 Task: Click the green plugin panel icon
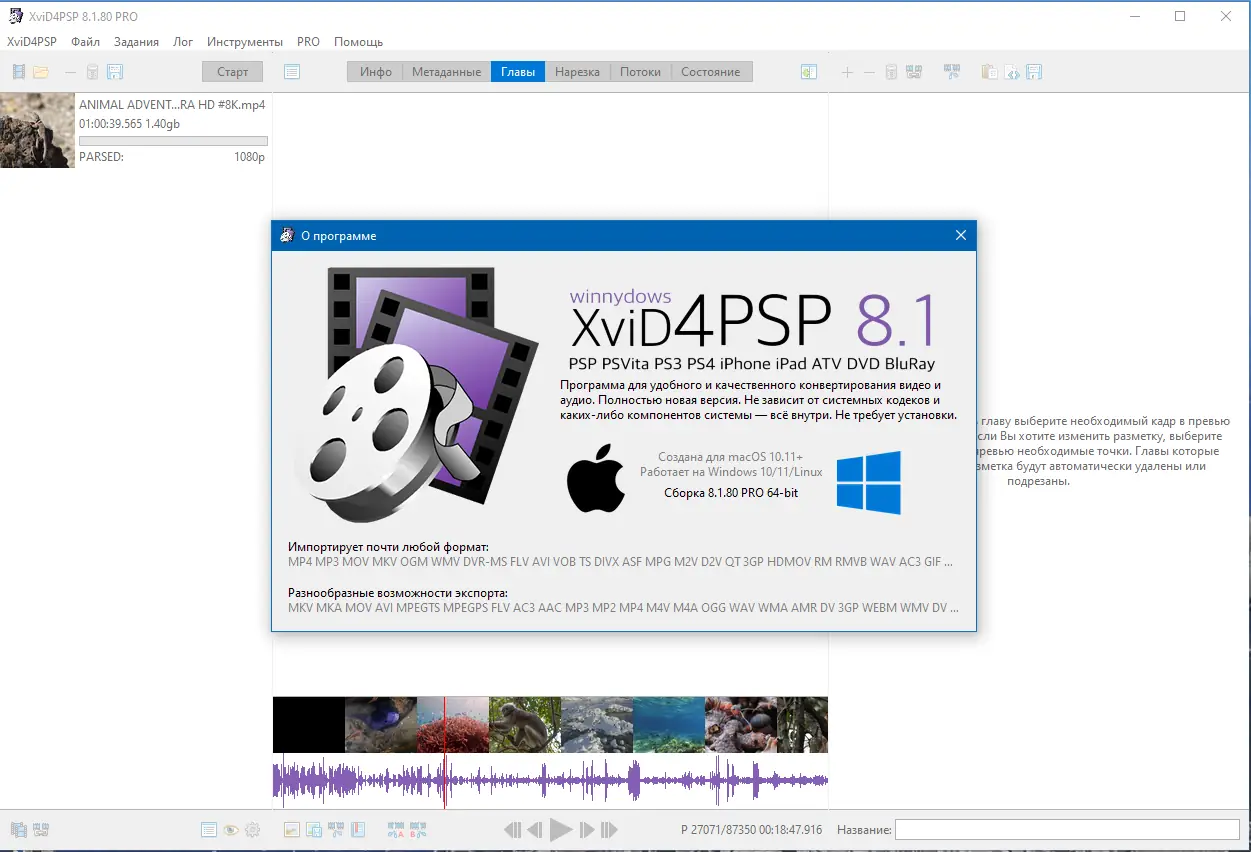click(x=809, y=72)
